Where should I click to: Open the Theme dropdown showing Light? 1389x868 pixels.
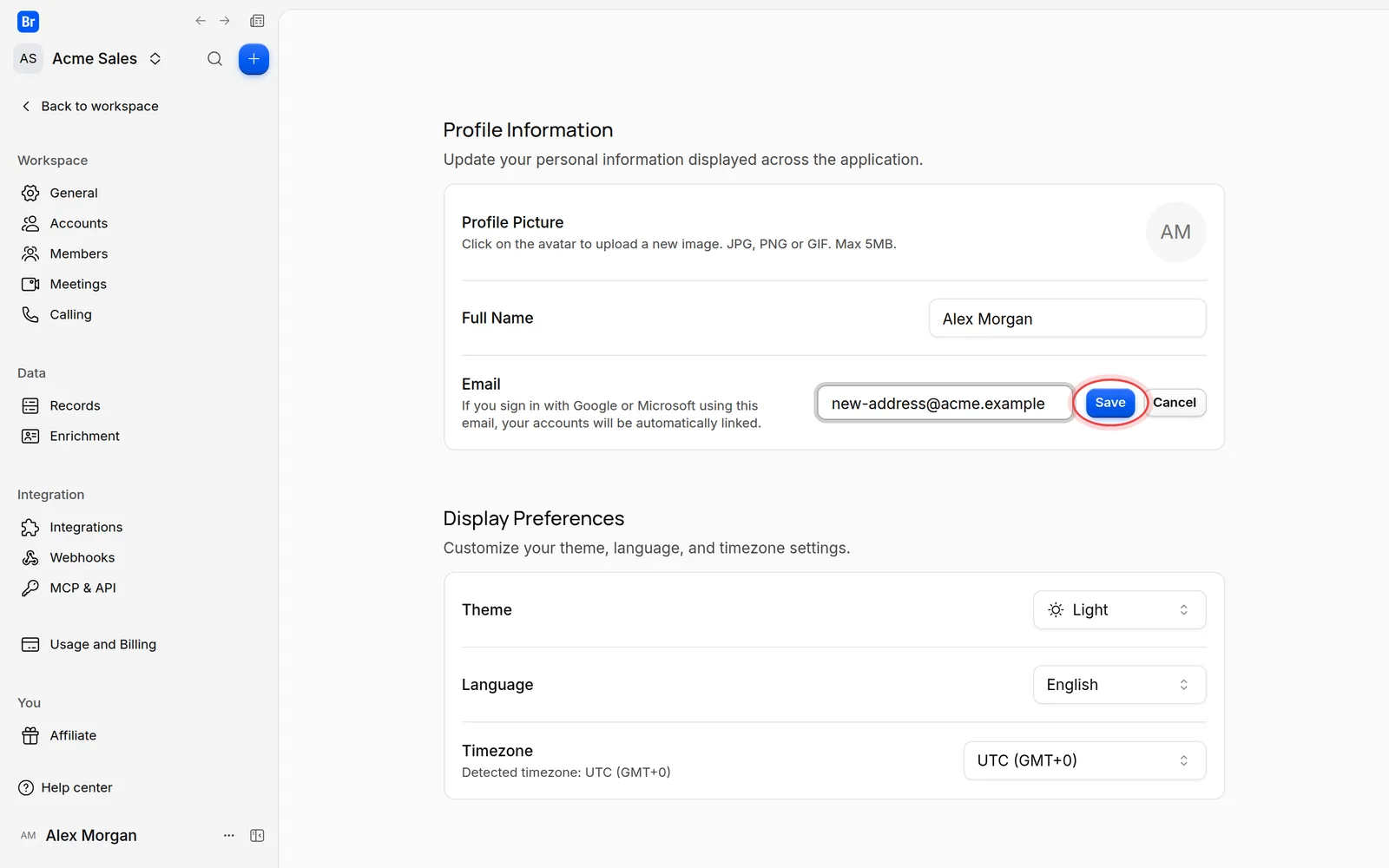[1119, 609]
